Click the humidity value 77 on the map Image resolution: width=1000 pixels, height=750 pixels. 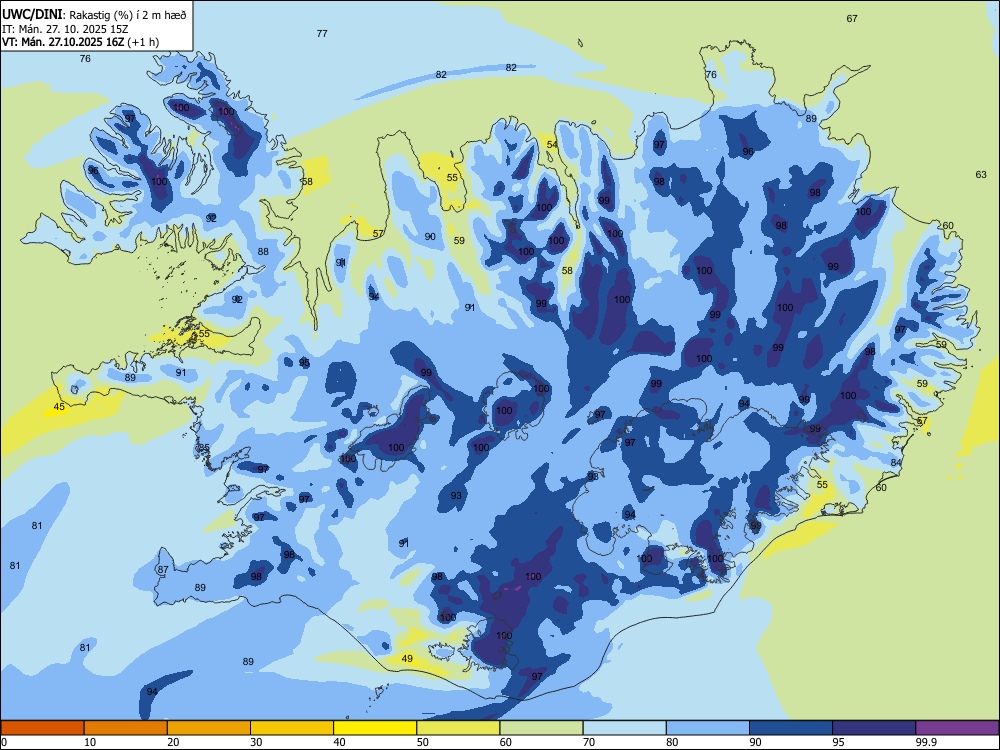pos(322,33)
